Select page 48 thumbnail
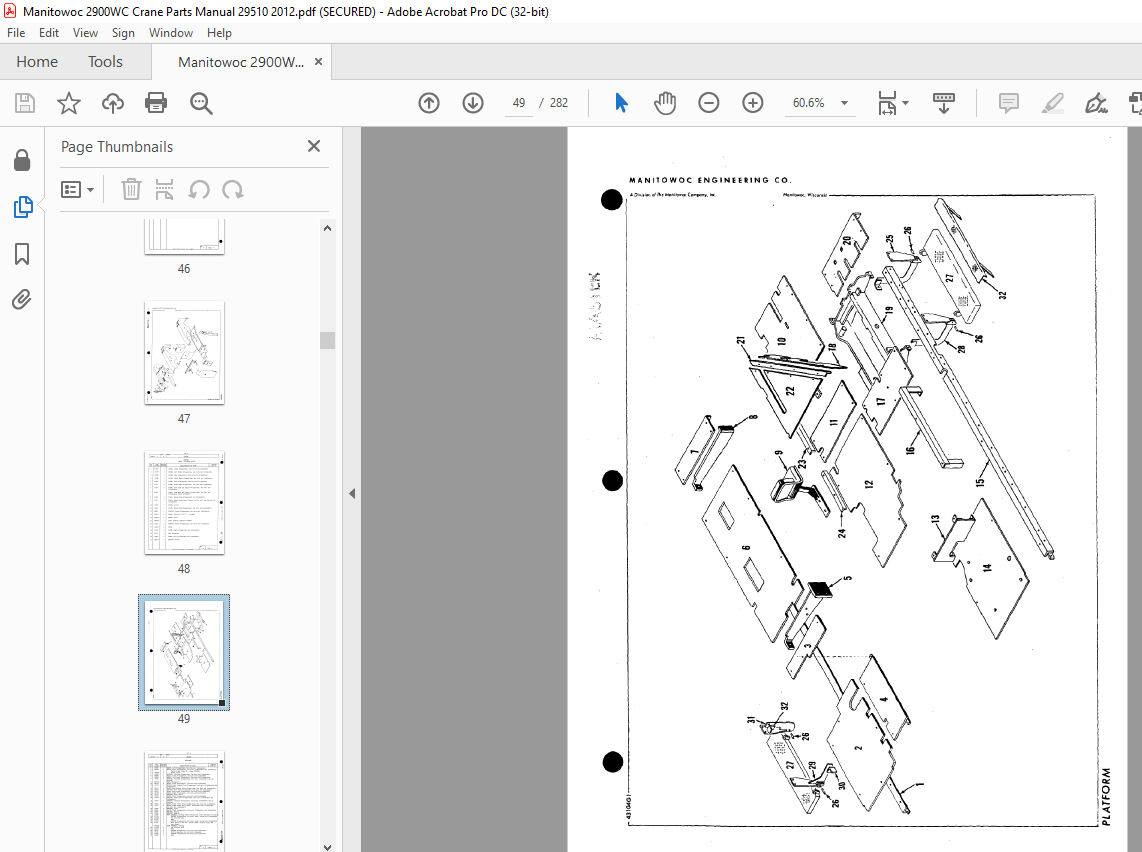1142x852 pixels. click(x=184, y=502)
